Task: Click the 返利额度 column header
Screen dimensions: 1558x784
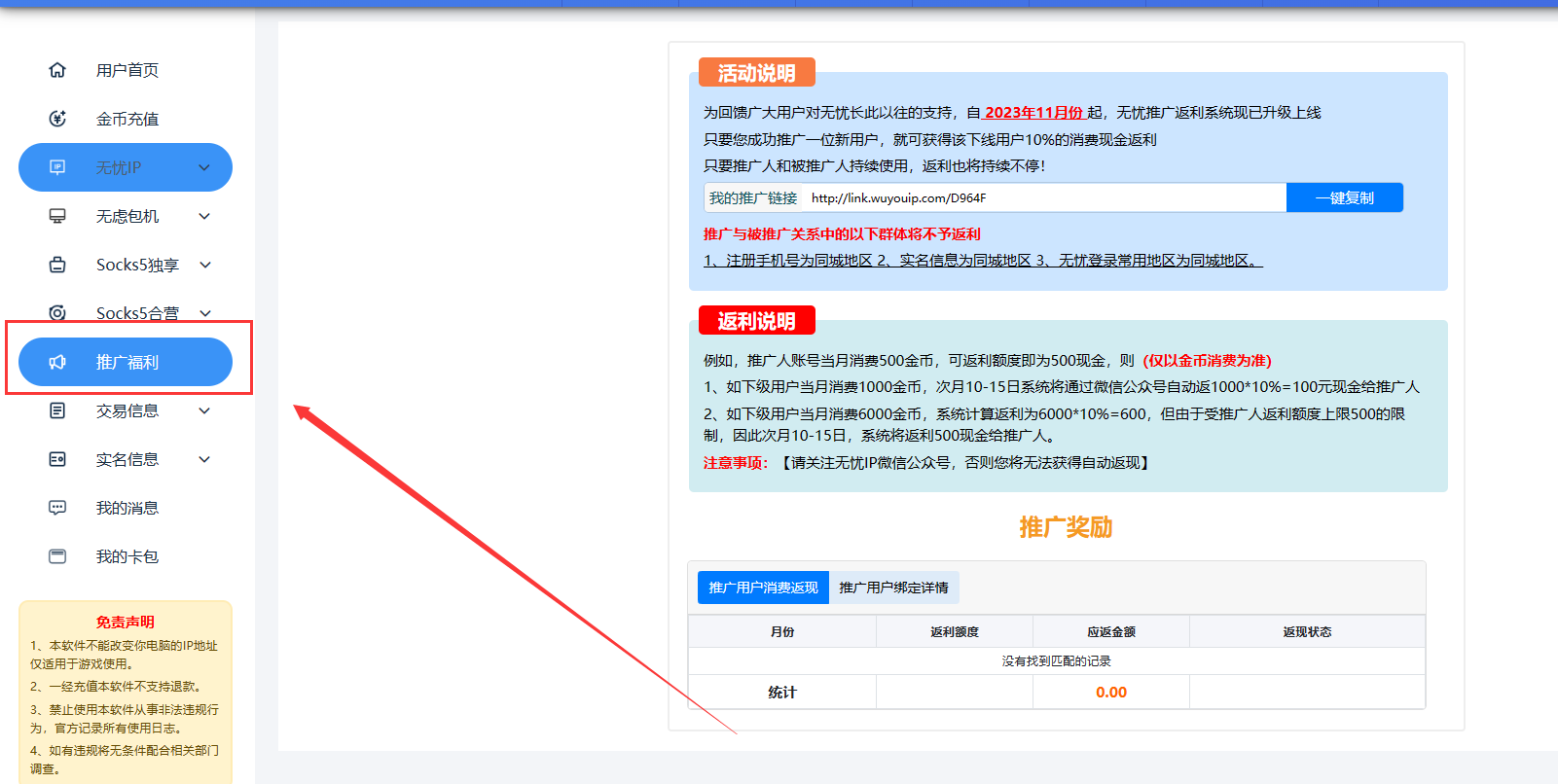Action: 955,631
